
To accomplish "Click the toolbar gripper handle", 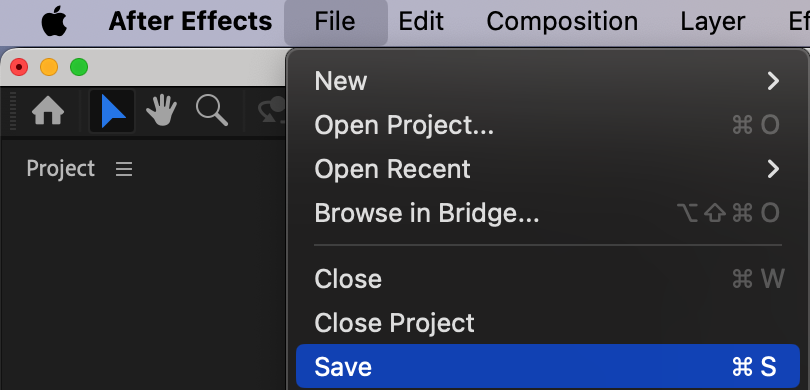I will tap(13, 111).
